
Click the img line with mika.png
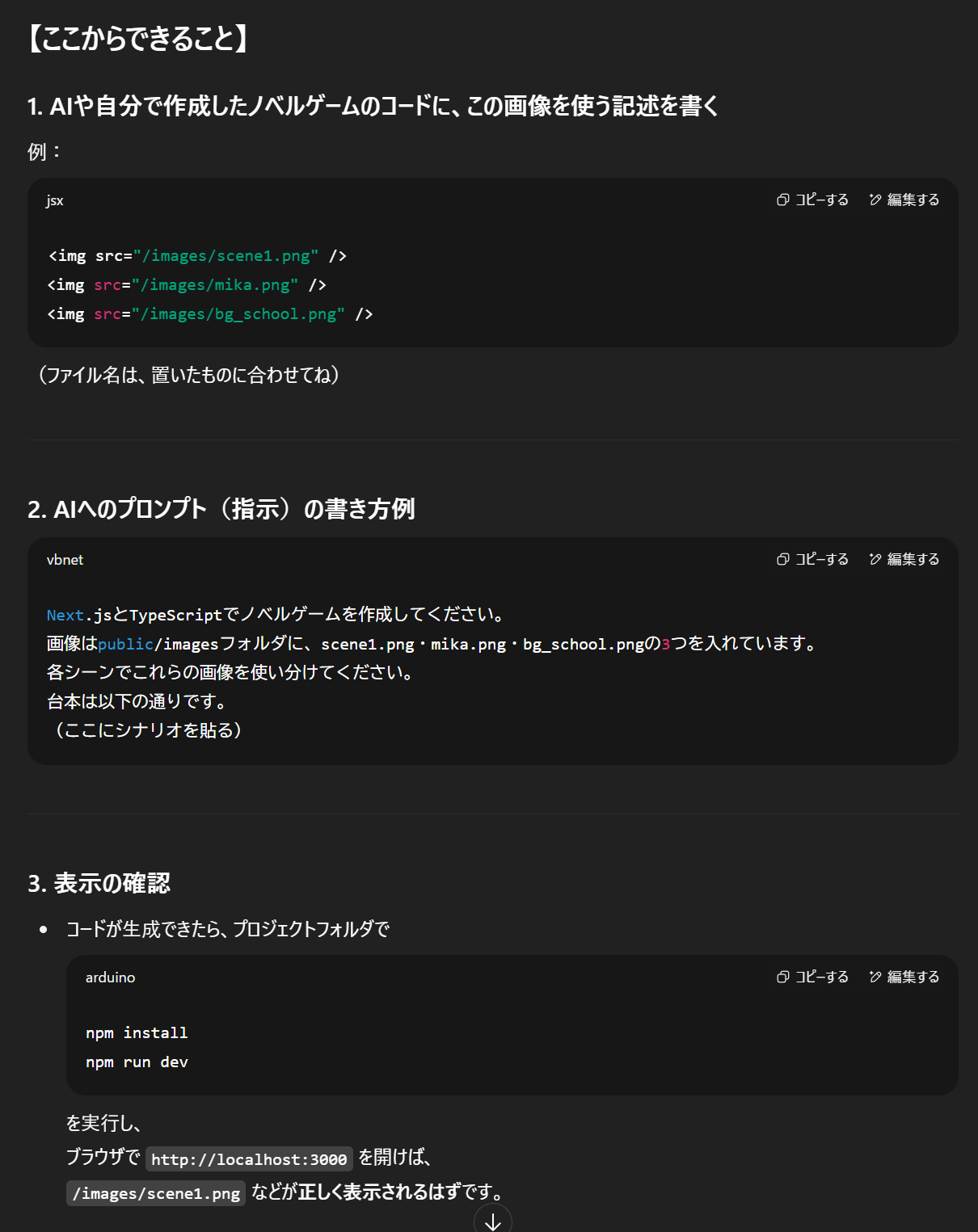point(187,285)
